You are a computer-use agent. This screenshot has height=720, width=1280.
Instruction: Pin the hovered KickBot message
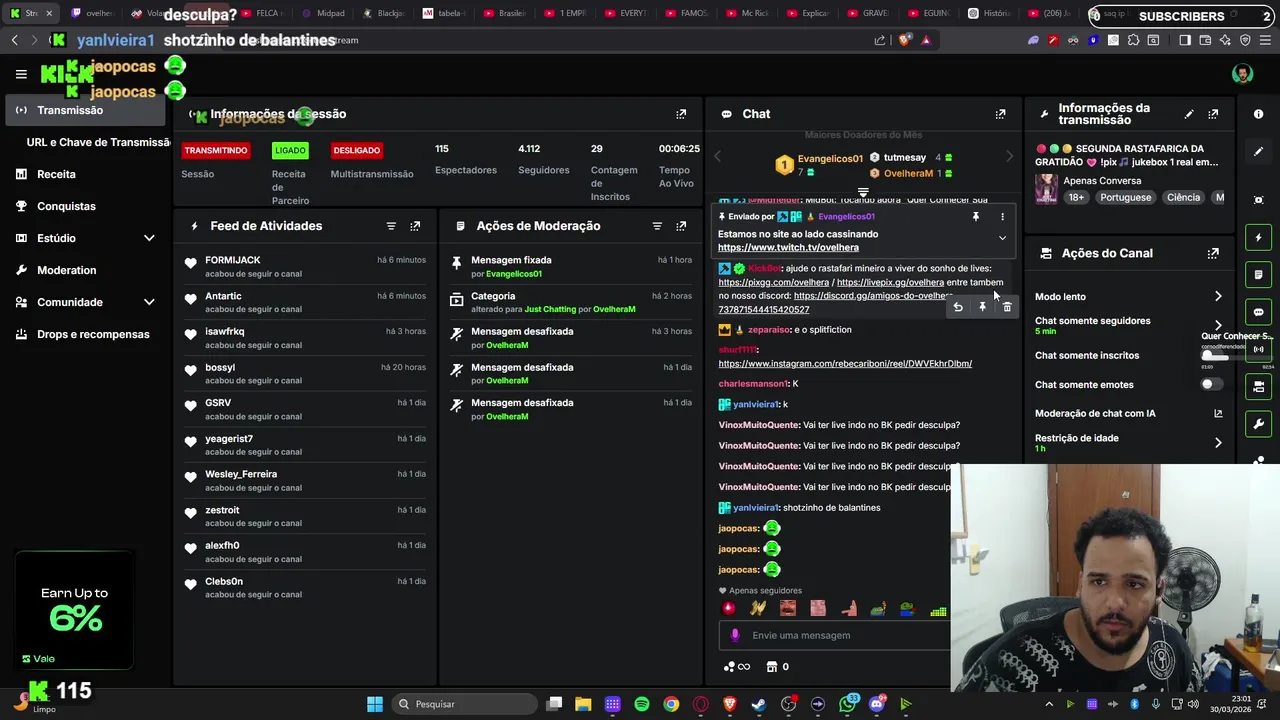pos(982,307)
